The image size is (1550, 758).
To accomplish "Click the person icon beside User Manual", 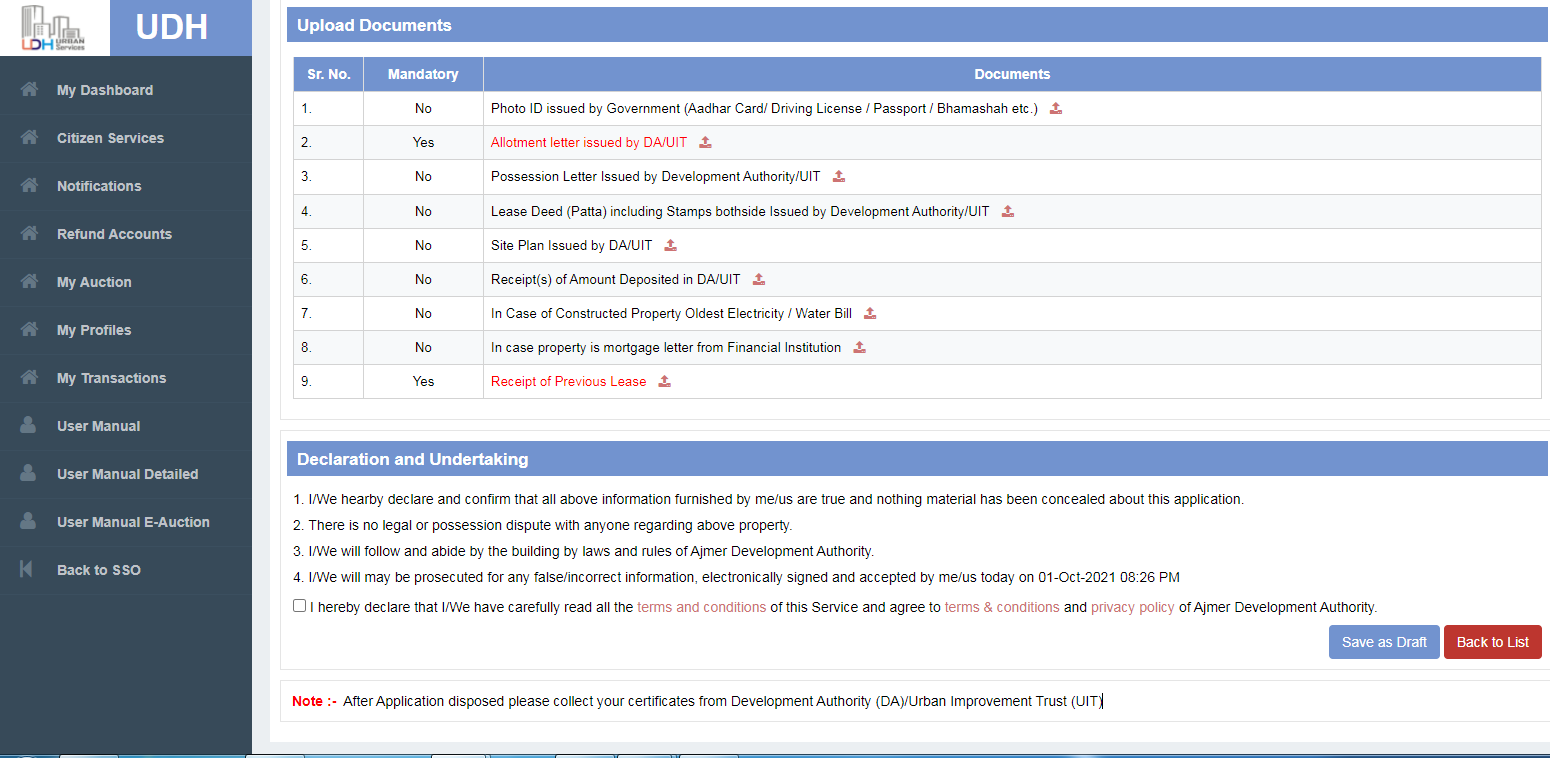I will 28,425.
